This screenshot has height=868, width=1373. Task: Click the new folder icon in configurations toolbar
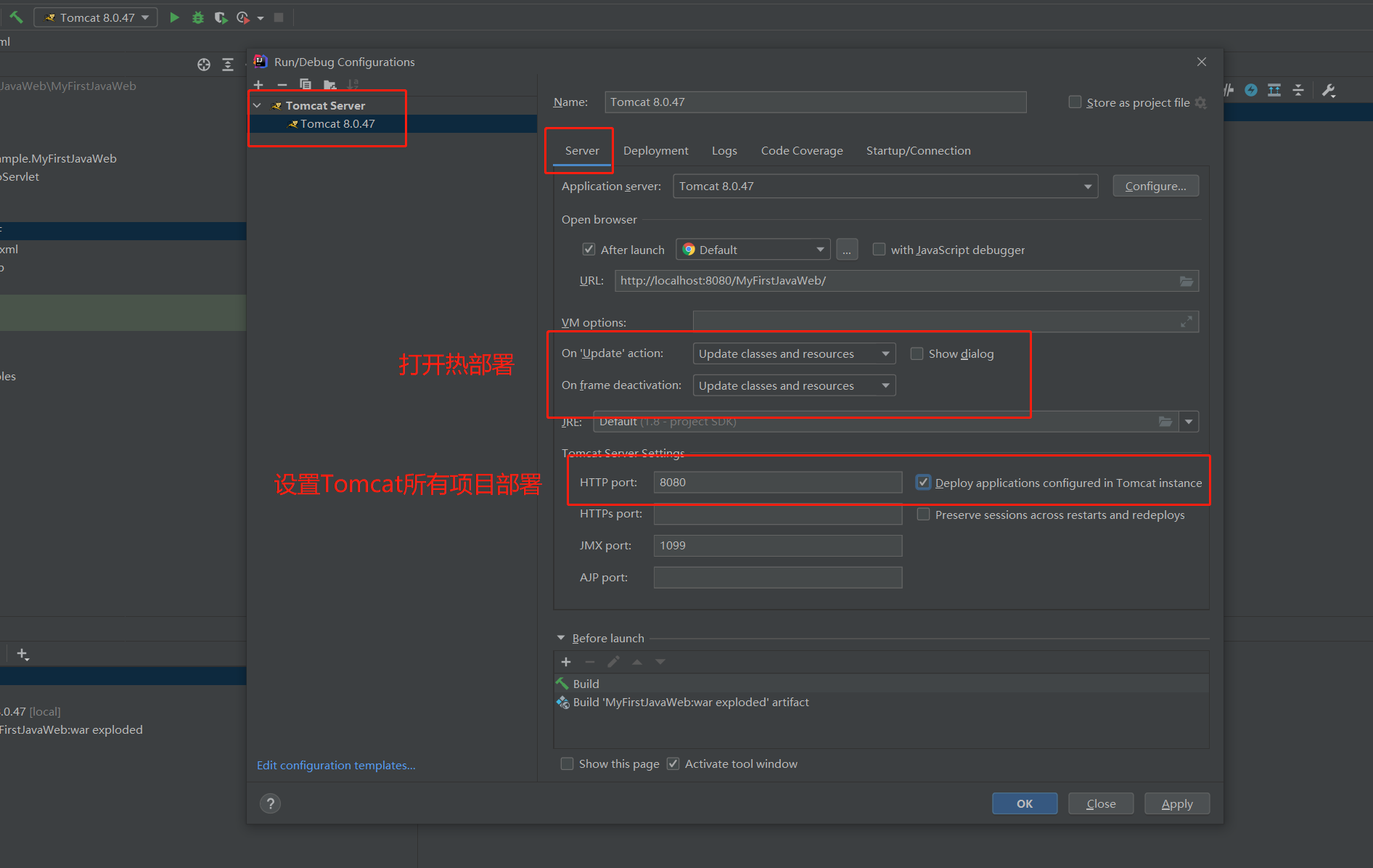329,85
